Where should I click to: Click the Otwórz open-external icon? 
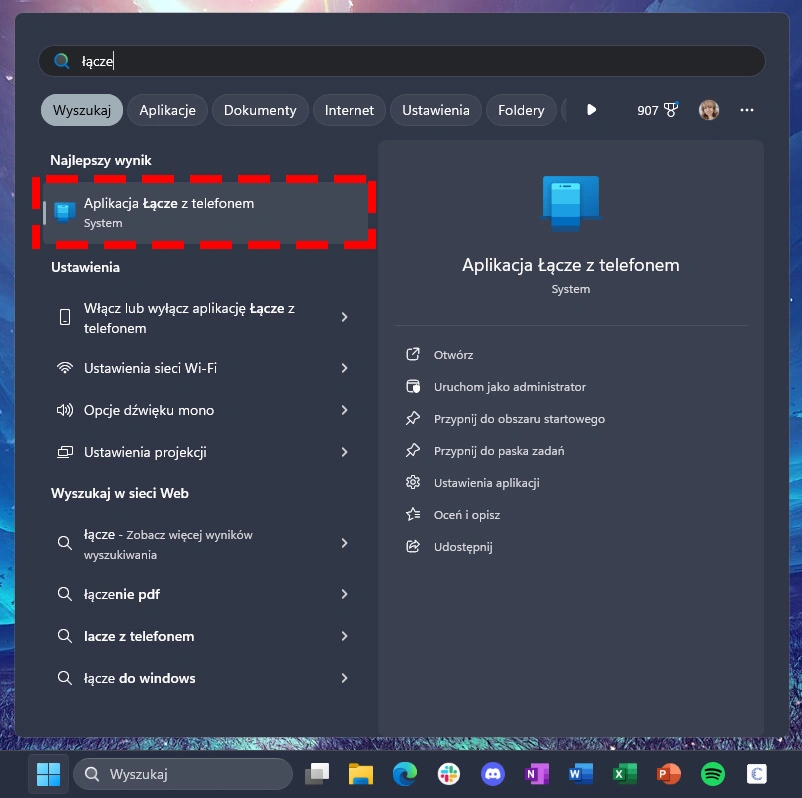click(413, 354)
